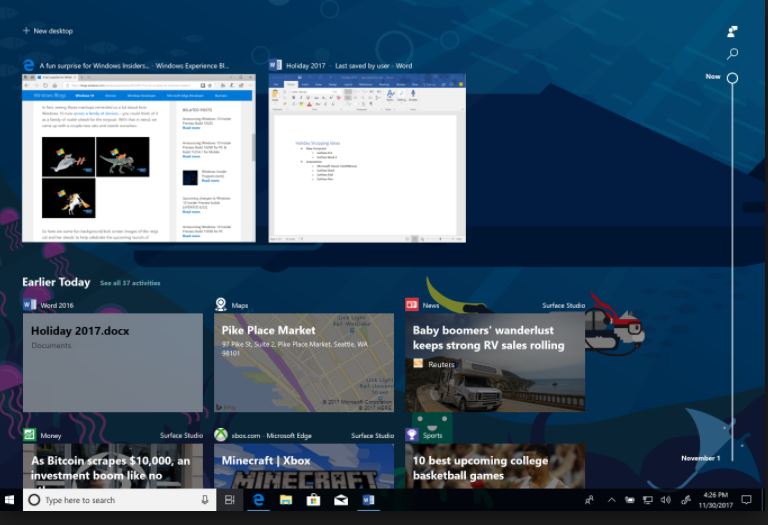This screenshot has height=525, width=768.
Task: Click the Money app icon
Action: pyautogui.click(x=29, y=435)
